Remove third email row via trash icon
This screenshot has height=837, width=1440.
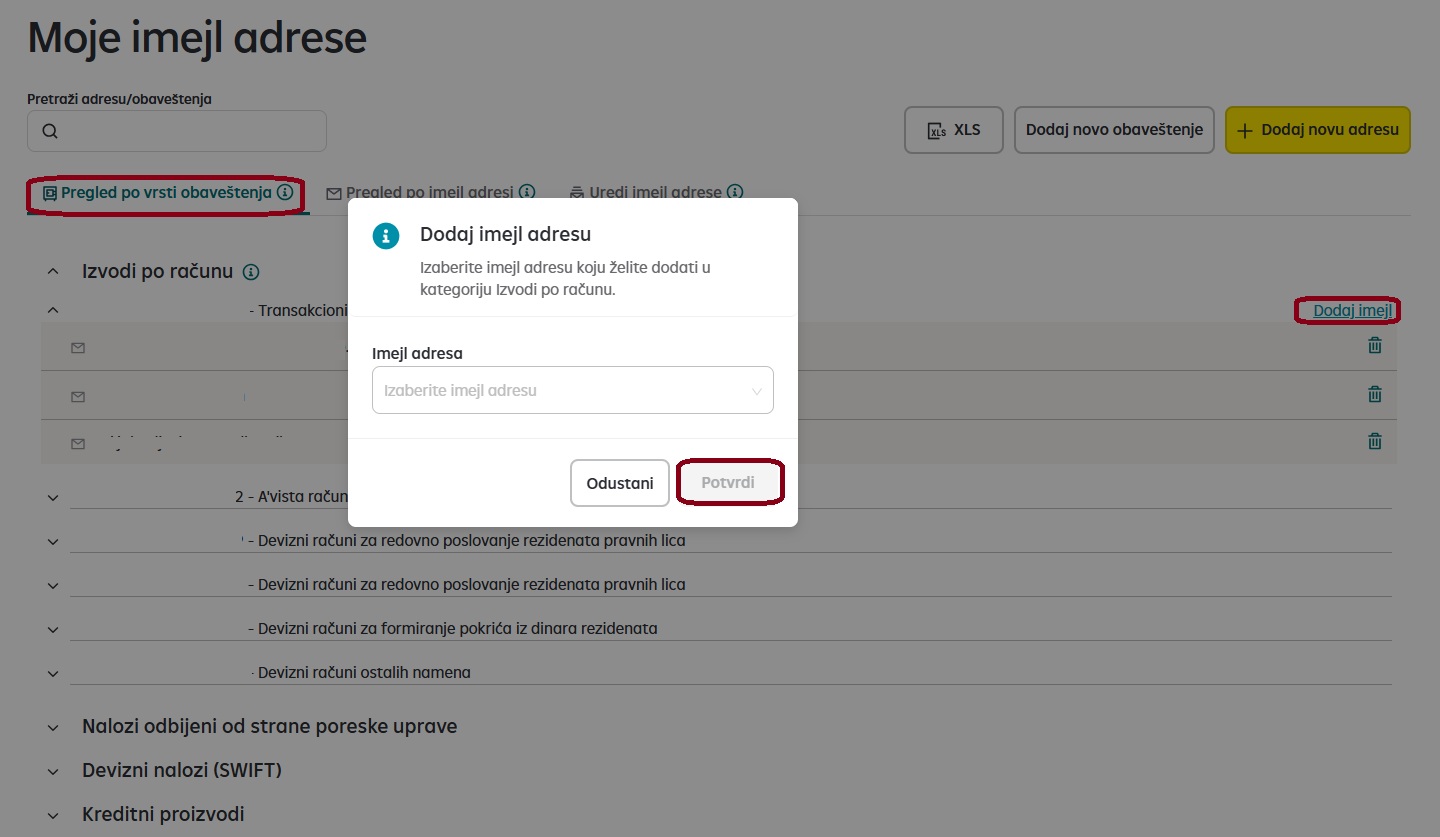click(1375, 440)
